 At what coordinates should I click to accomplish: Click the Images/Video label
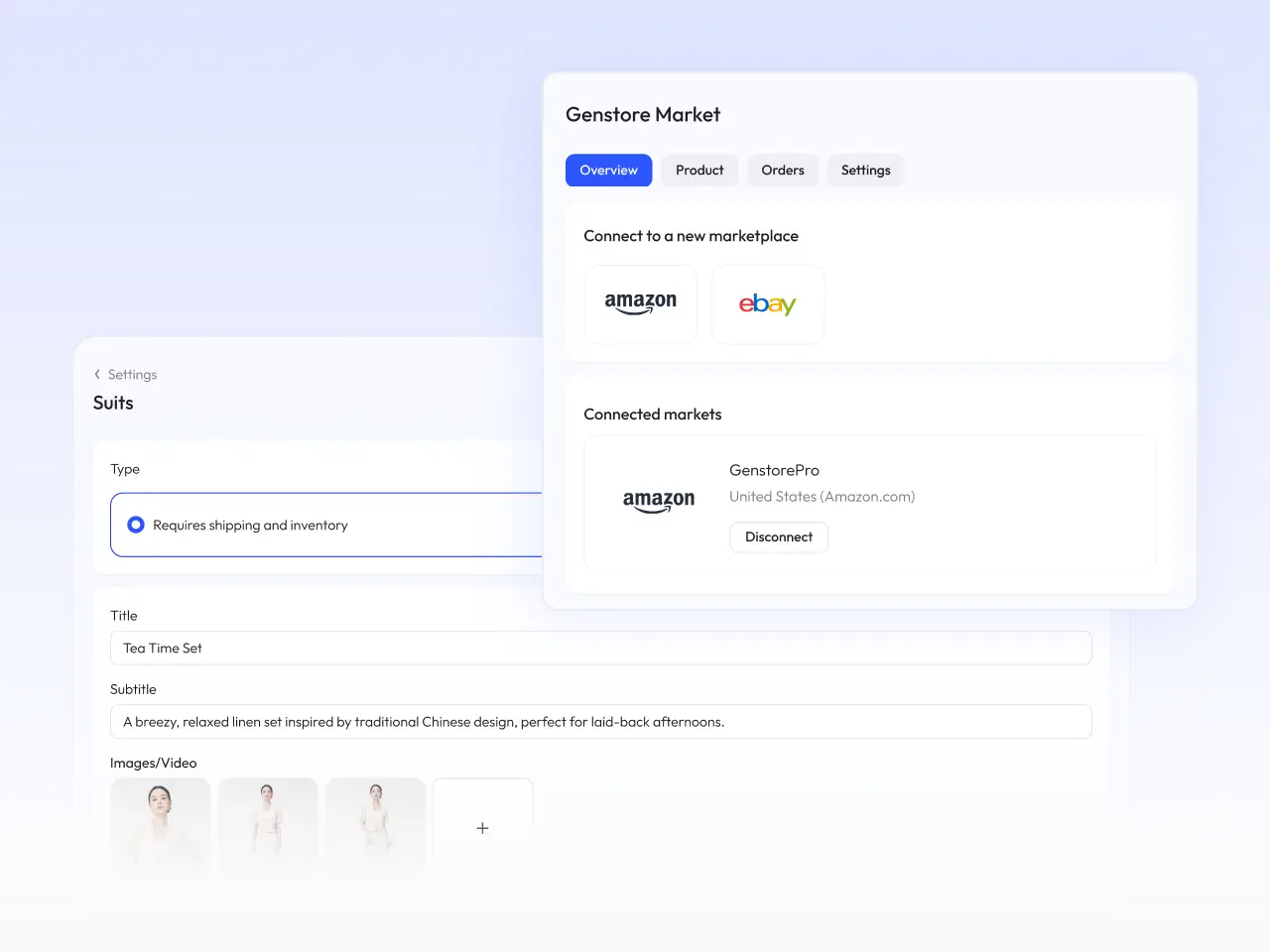[153, 763]
